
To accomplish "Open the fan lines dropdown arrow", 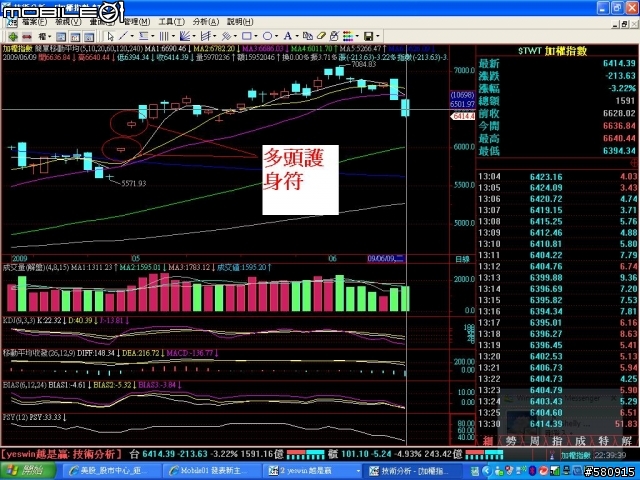I will click(x=194, y=36).
